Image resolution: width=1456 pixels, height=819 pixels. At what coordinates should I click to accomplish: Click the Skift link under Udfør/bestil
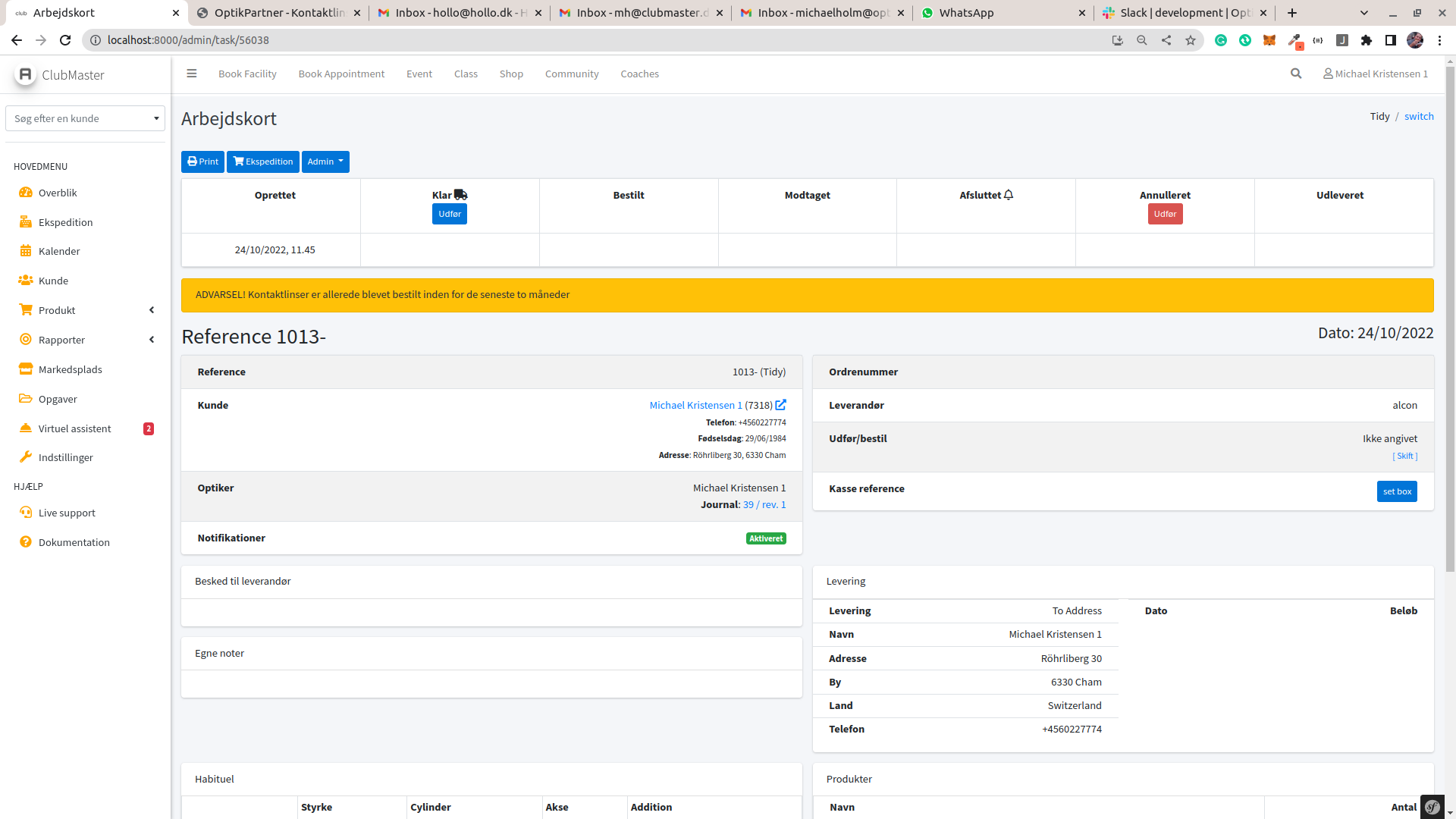pos(1404,456)
